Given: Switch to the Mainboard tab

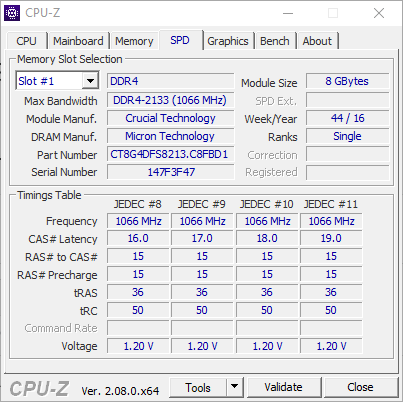Looking at the screenshot, I should point(78,41).
